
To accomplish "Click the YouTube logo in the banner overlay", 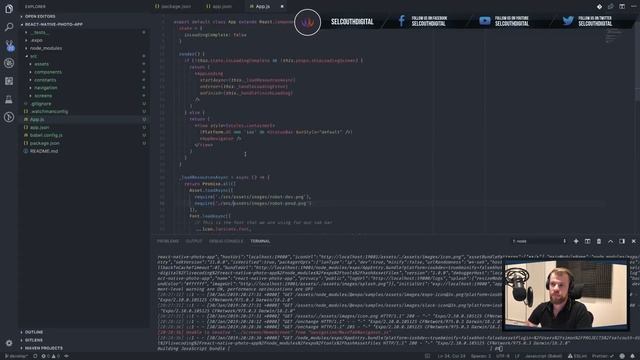I will [484, 20].
